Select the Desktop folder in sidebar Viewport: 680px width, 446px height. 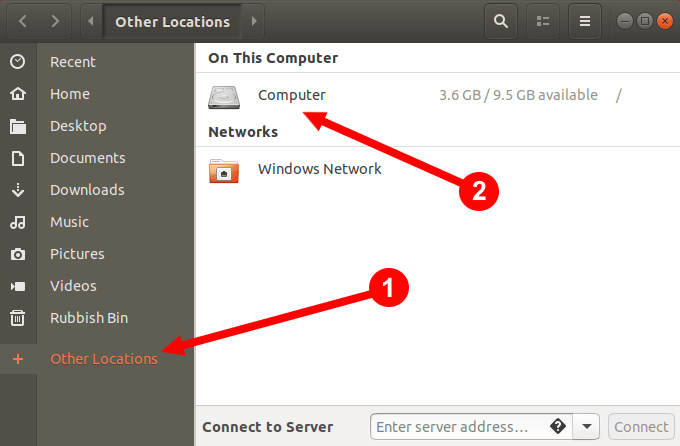point(78,126)
